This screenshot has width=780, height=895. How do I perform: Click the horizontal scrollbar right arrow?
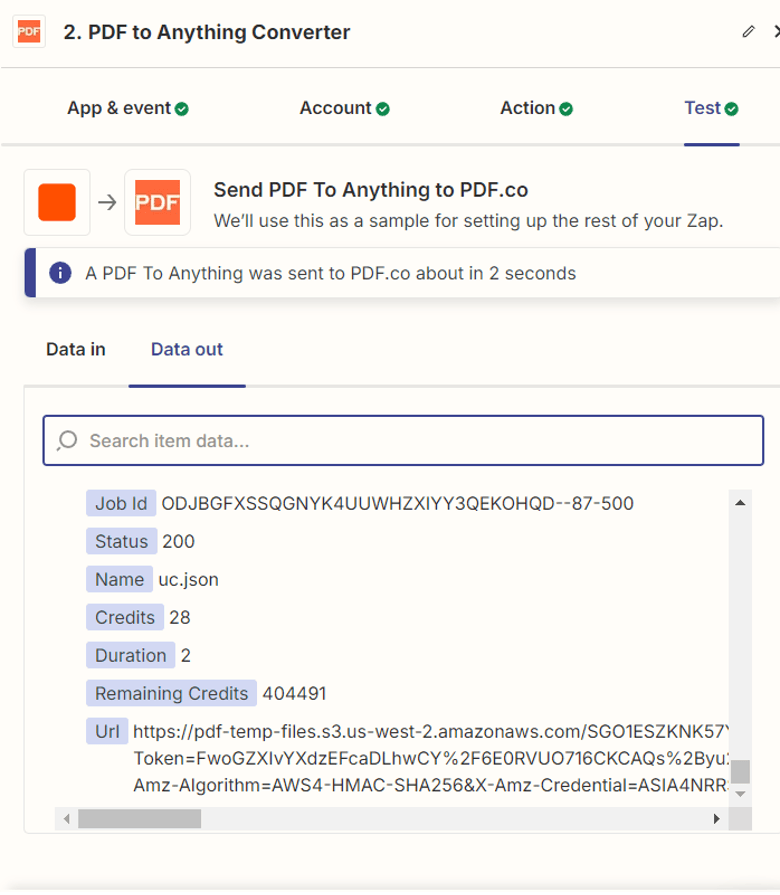pos(716,819)
